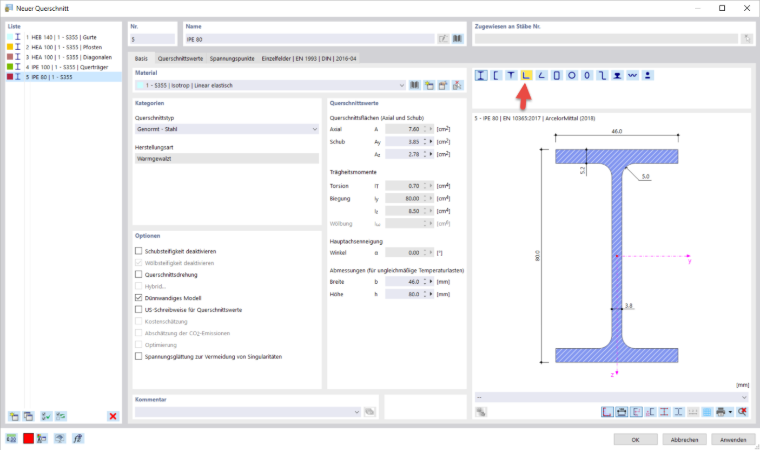Uncheck Dünnwandiges Modell option
Screen dimensions: 760x450
coord(139,298)
